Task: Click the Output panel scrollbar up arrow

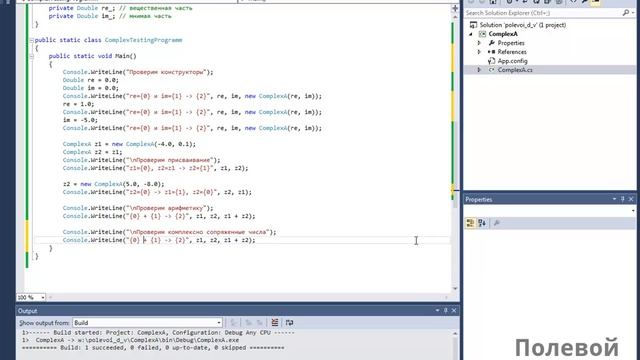Action: point(455,333)
